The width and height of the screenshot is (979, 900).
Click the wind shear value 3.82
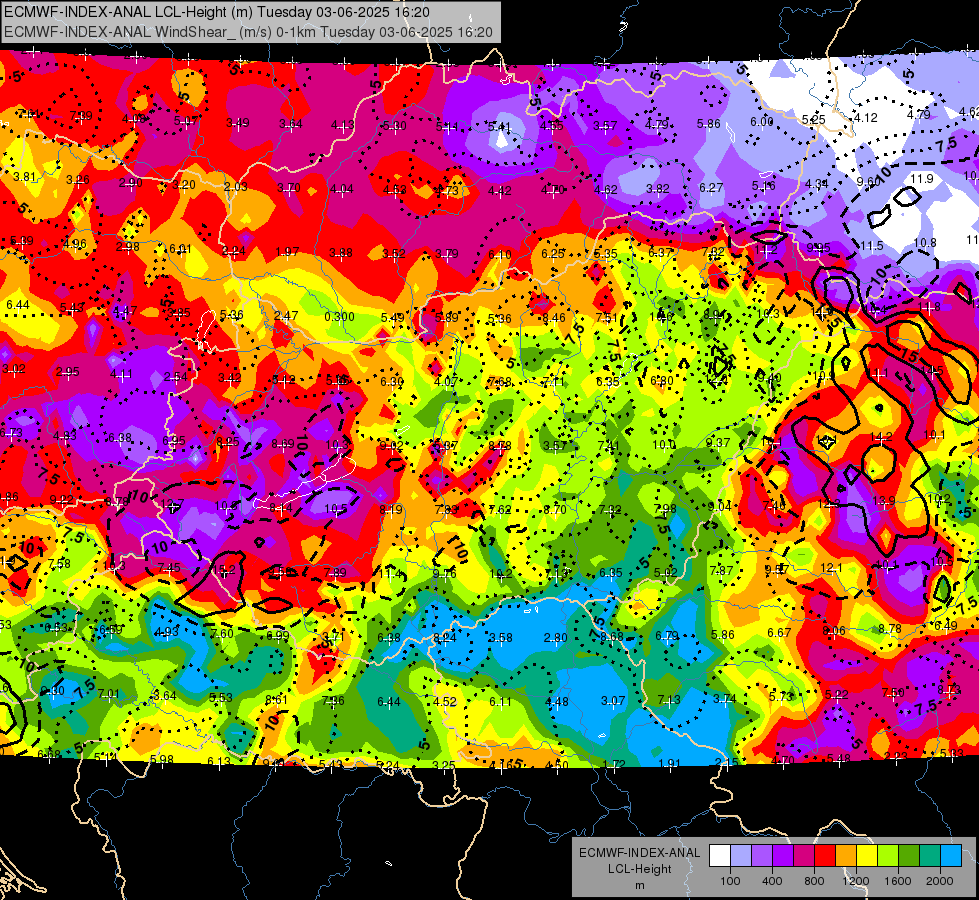point(657,189)
